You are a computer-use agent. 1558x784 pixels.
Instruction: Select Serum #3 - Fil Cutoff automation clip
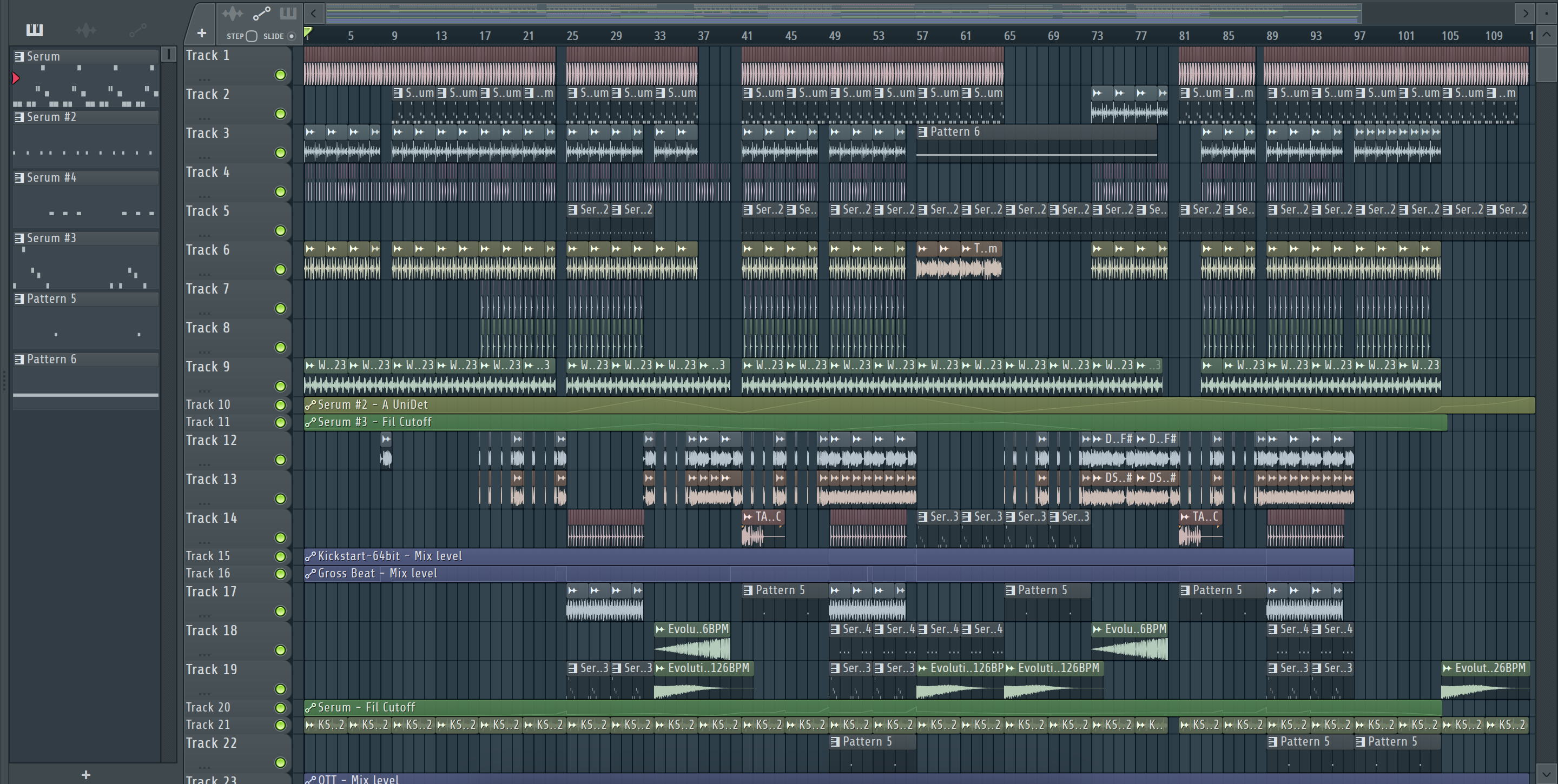(x=875, y=422)
